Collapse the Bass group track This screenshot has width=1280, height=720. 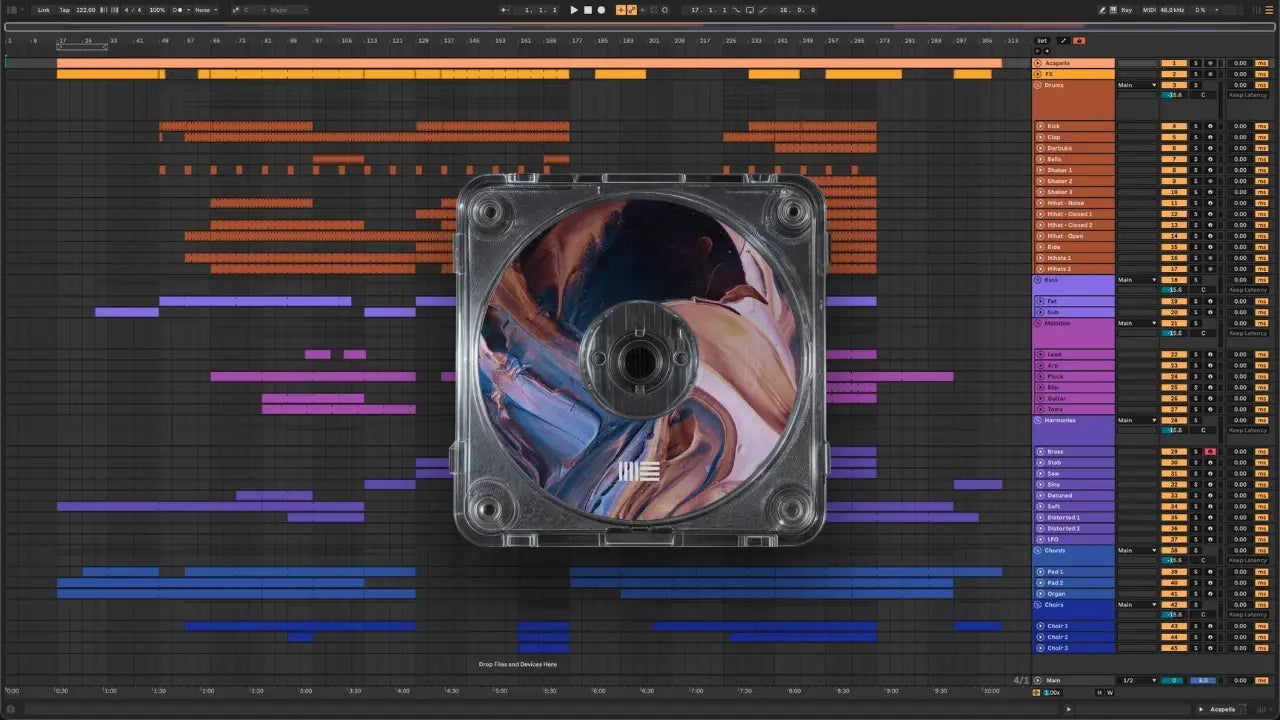coord(1038,280)
